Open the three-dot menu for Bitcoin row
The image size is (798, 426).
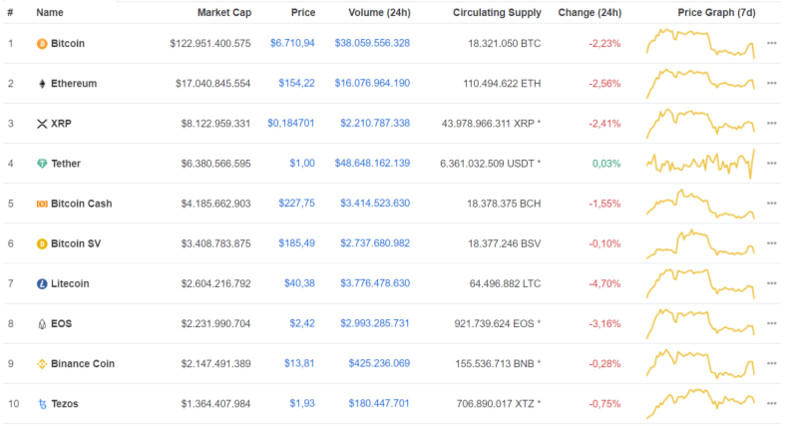(x=771, y=44)
